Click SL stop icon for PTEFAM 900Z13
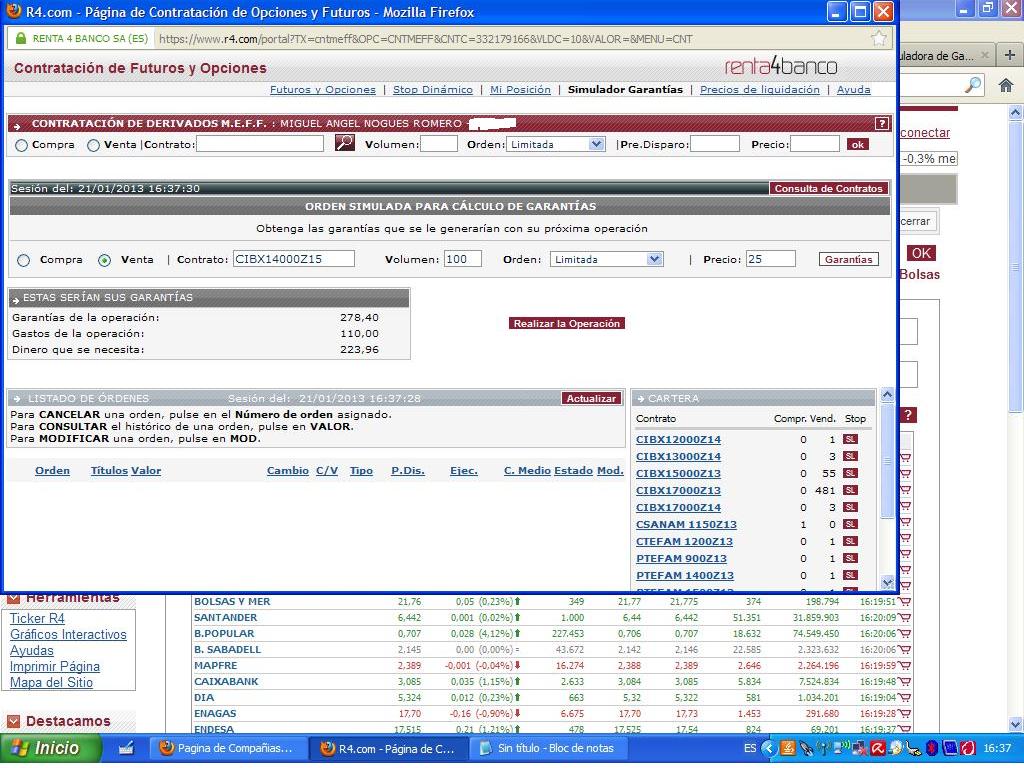This screenshot has height=768, width=1024. point(850,558)
